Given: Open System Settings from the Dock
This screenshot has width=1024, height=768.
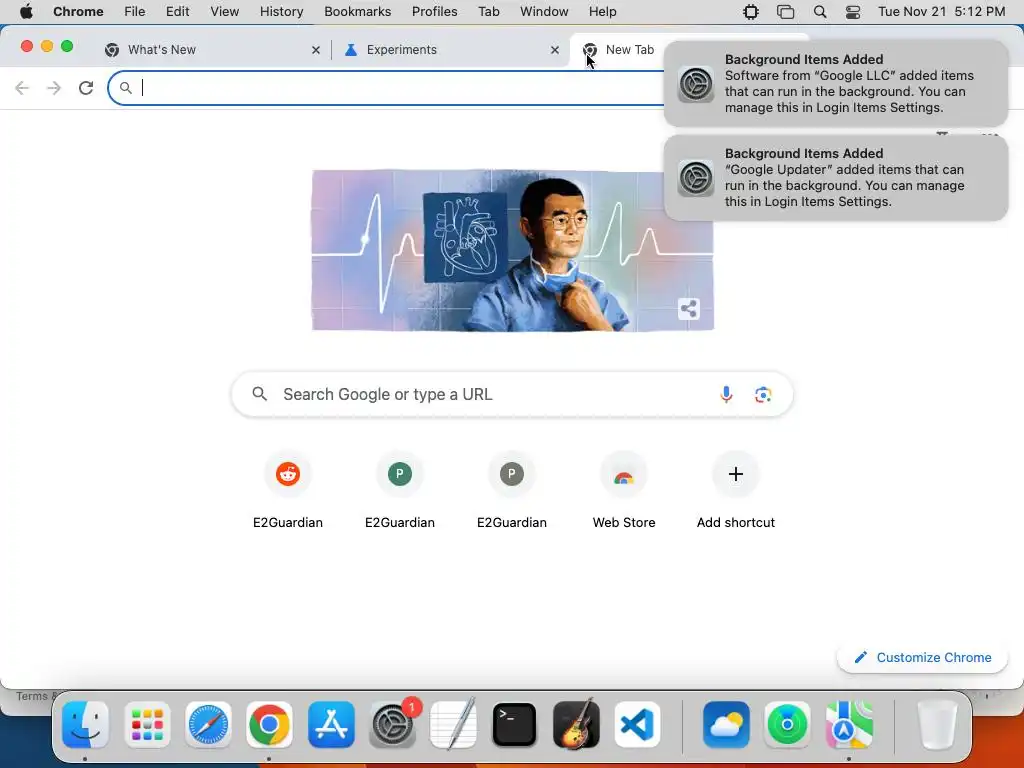Looking at the screenshot, I should pos(392,724).
